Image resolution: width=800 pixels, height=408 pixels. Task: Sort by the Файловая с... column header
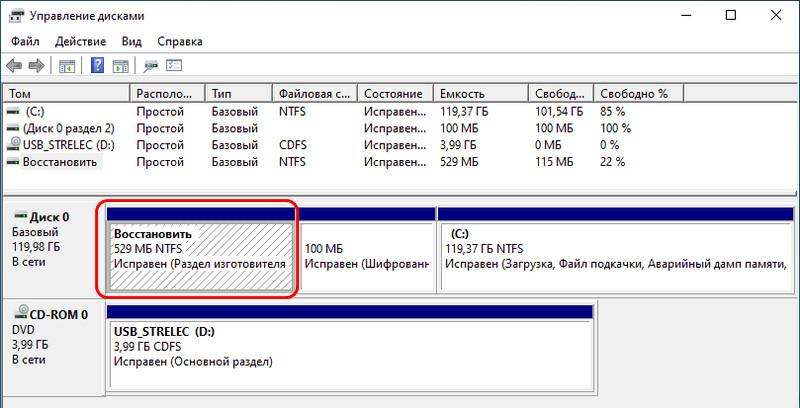click(315, 93)
